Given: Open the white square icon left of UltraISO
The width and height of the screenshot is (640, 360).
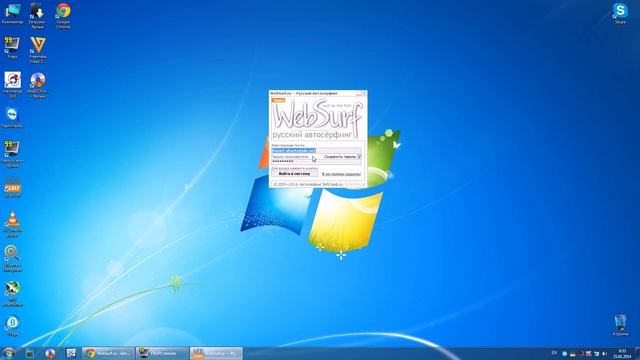Looking at the screenshot, I should point(12,85).
